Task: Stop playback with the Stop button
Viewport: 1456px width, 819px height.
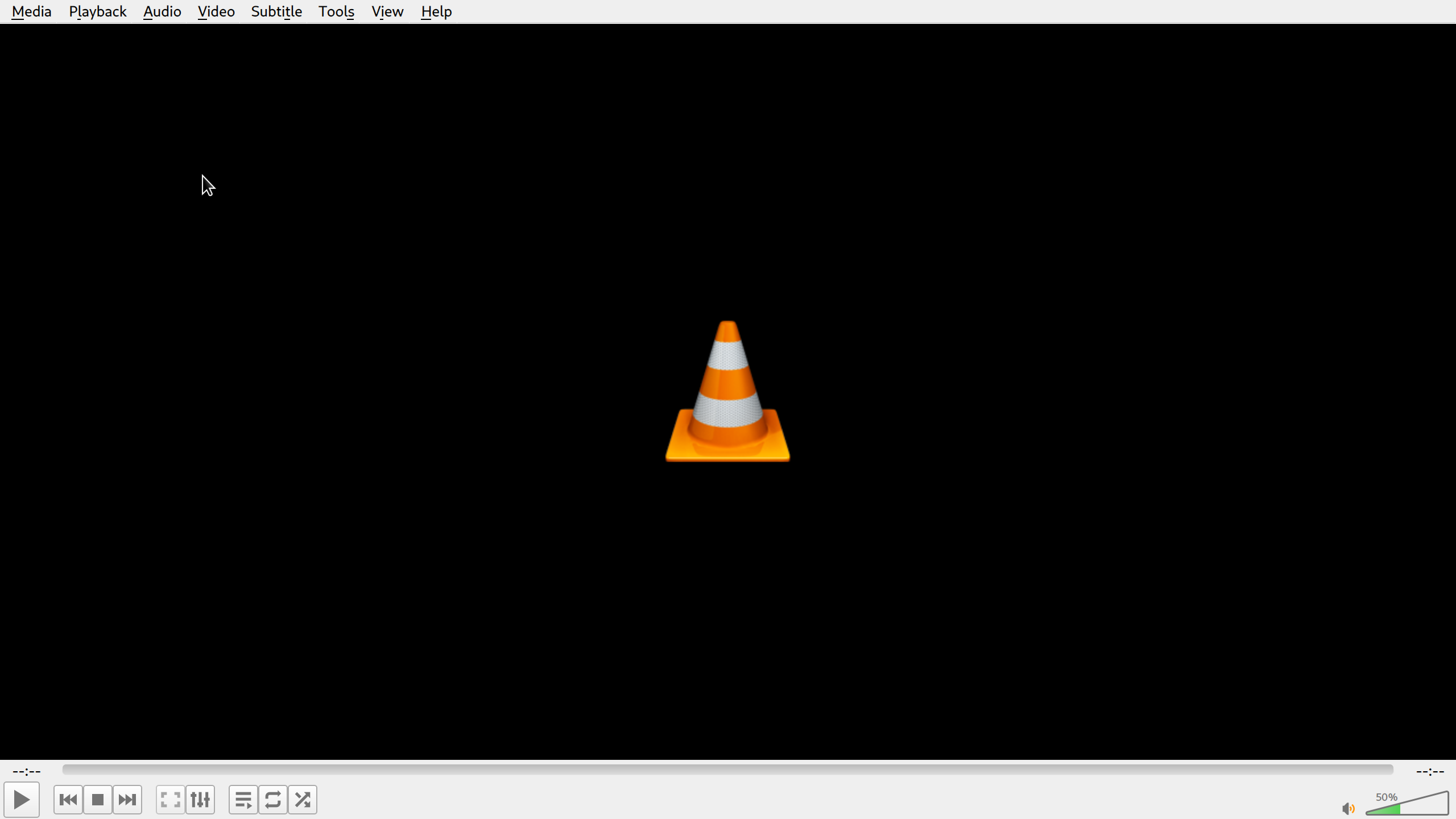Action: point(98,800)
